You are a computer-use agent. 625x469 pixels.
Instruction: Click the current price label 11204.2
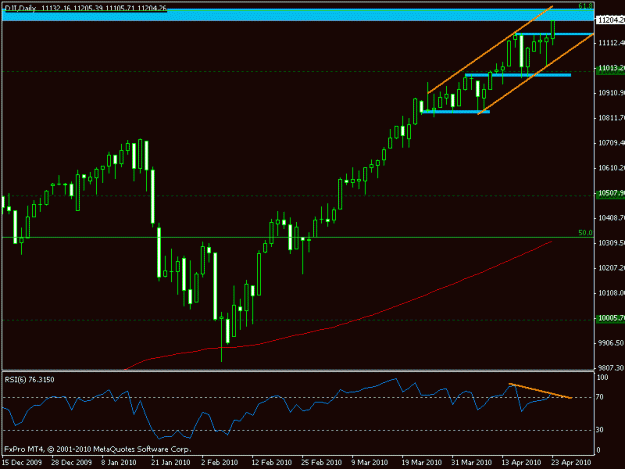pyautogui.click(x=611, y=20)
